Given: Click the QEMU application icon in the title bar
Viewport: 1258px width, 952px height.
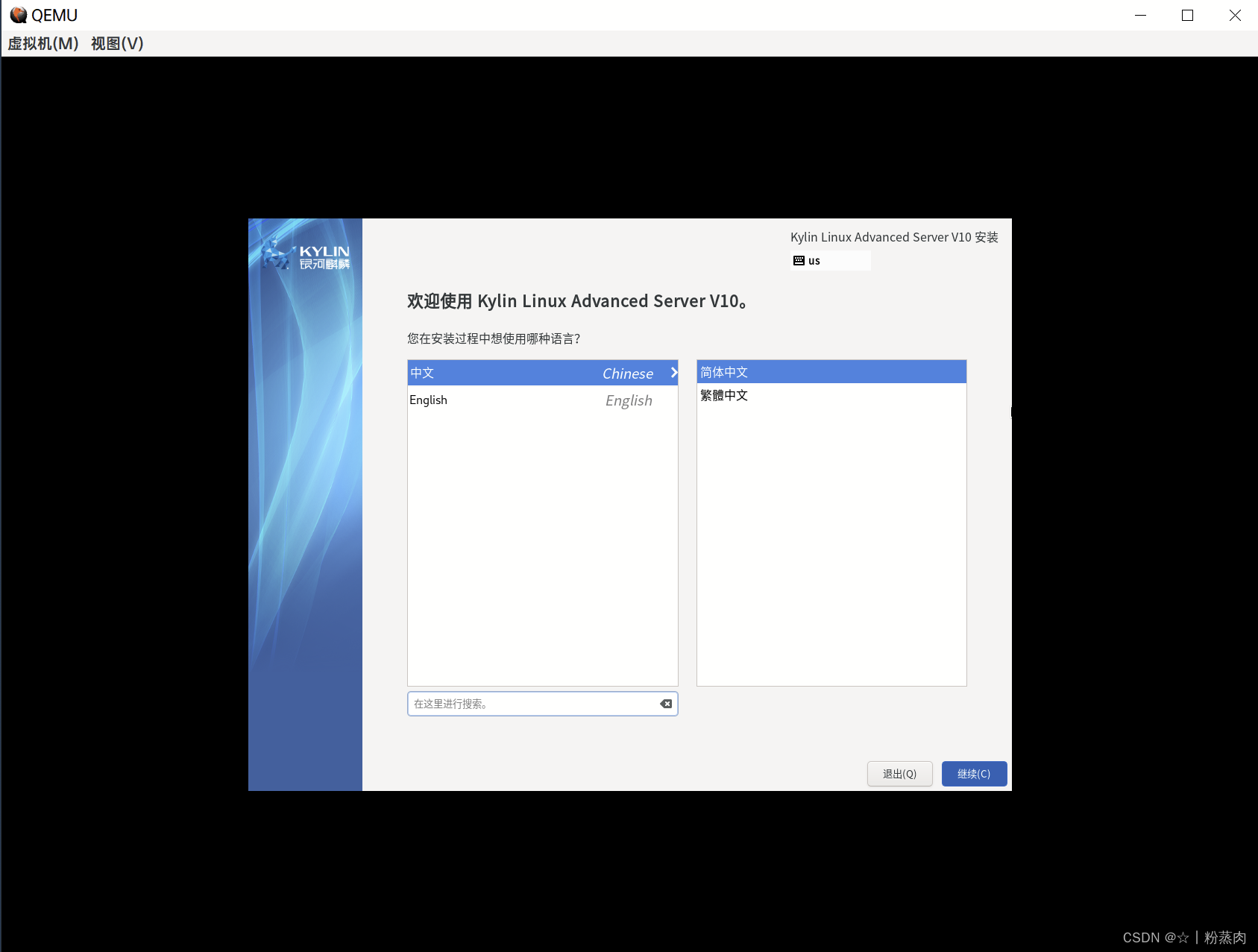Looking at the screenshot, I should (x=18, y=15).
